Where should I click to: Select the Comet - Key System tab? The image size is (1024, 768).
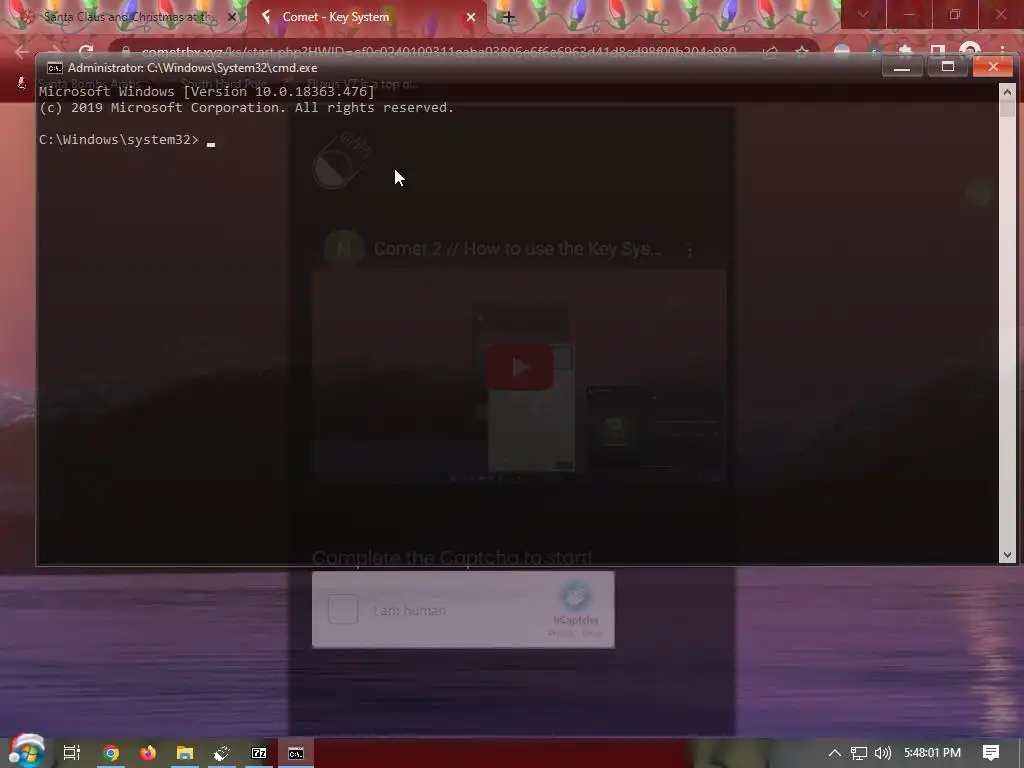tap(368, 17)
